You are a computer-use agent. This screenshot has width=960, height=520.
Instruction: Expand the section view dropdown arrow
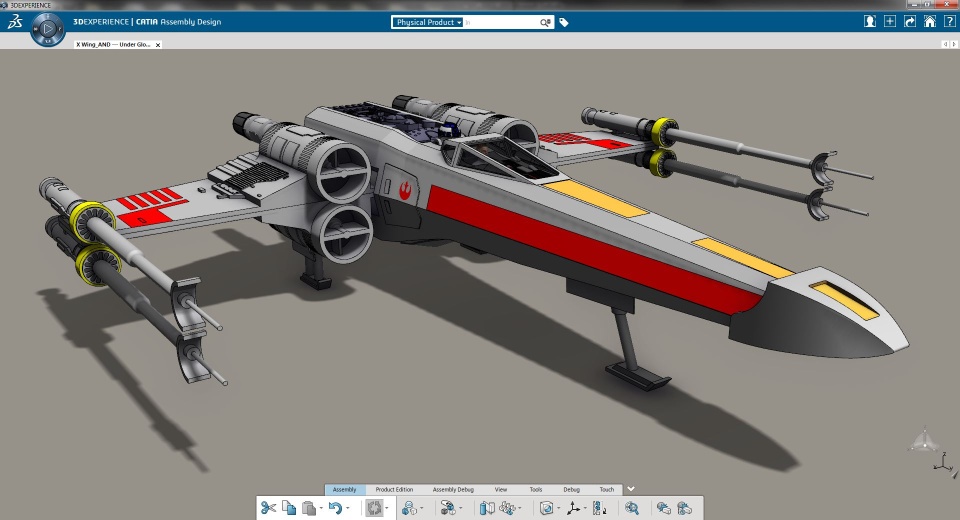tap(558, 508)
